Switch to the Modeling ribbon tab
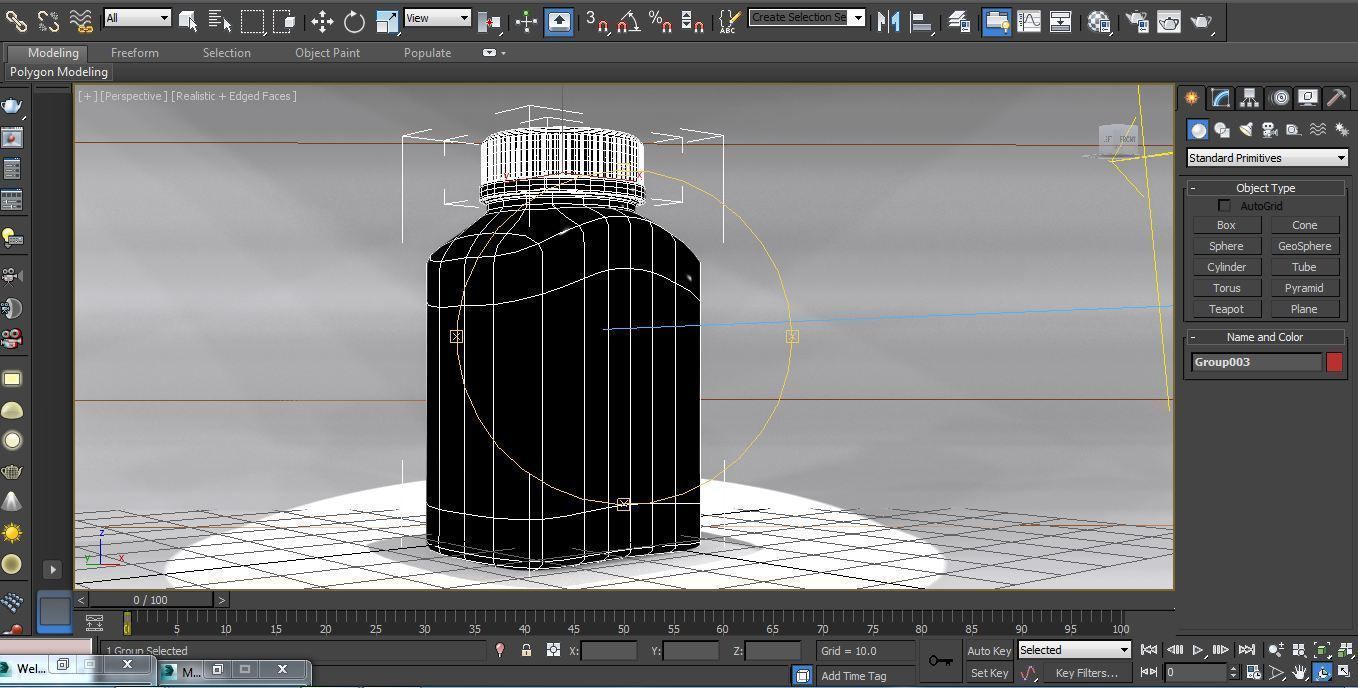Viewport: 1358px width, 688px height. (x=53, y=53)
